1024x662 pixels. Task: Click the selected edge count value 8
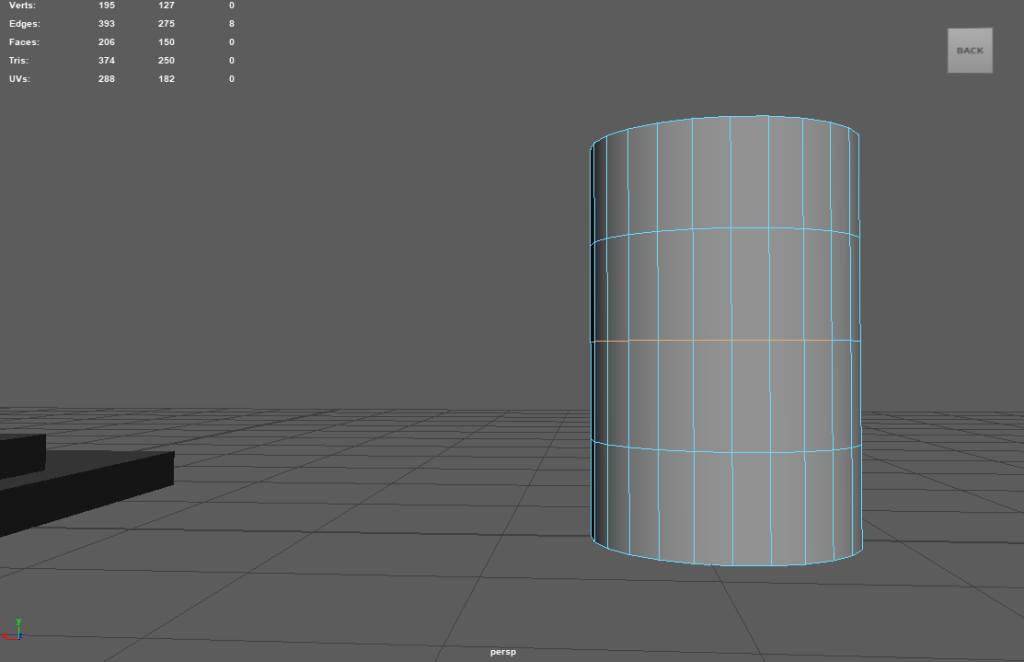231,23
